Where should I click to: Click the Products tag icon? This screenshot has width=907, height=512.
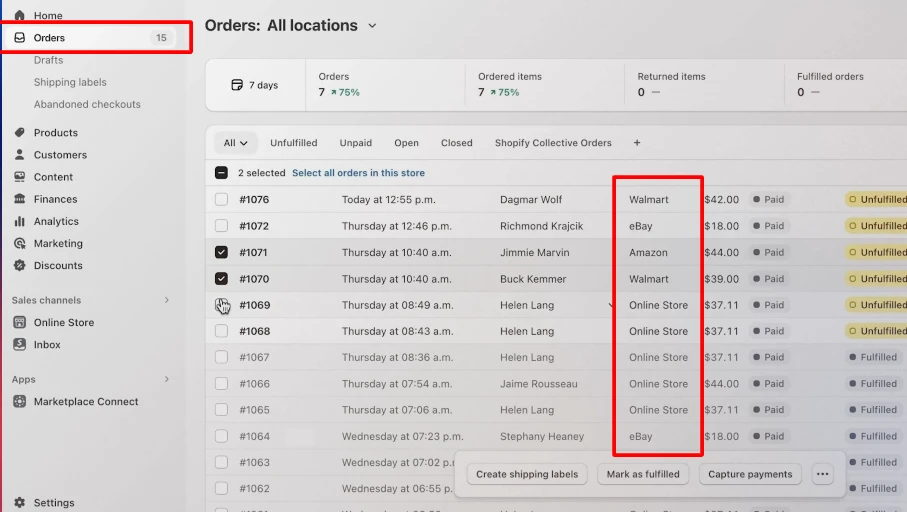(x=20, y=132)
